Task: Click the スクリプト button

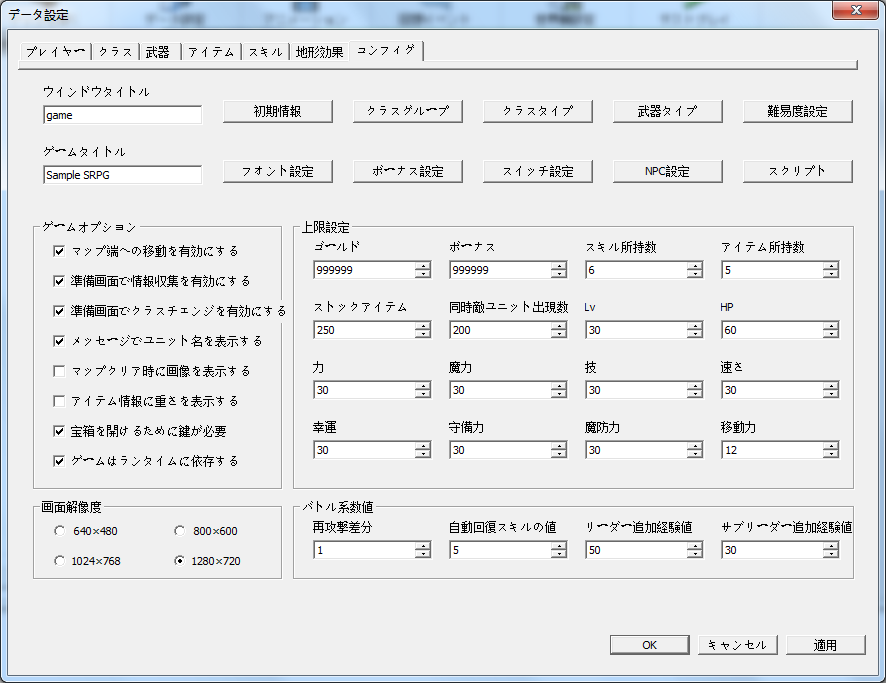Action: pyautogui.click(x=797, y=171)
